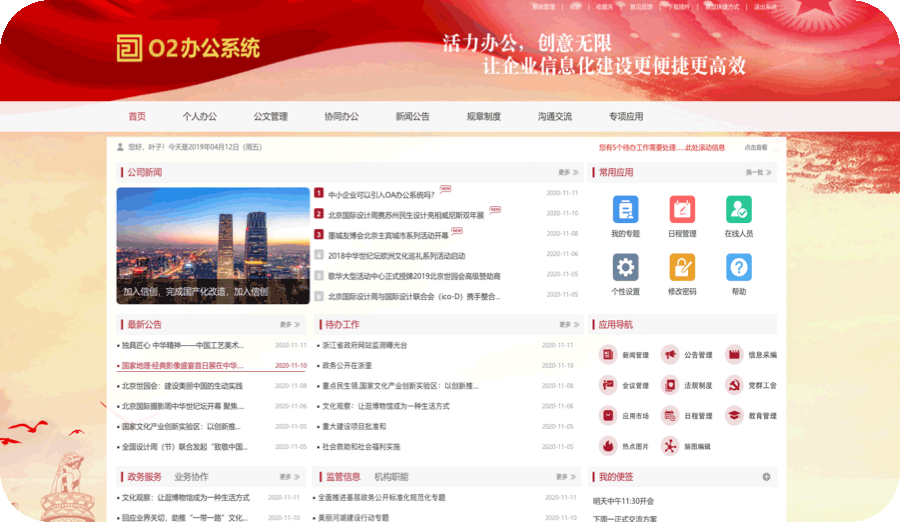Select the 监管信息 tab
This screenshot has height=522, width=900.
coord(343,477)
